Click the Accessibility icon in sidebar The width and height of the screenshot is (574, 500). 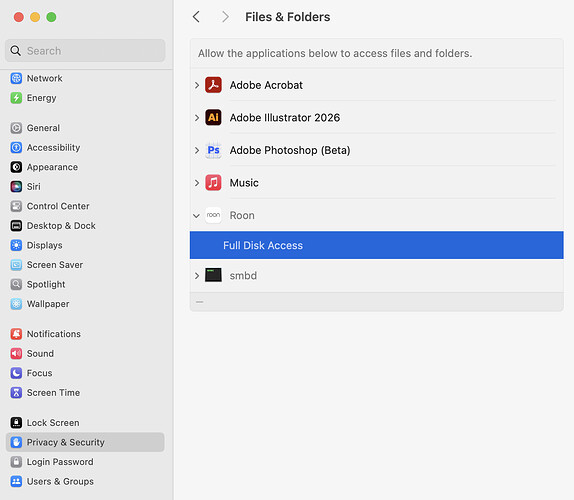pyautogui.click(x=16, y=148)
